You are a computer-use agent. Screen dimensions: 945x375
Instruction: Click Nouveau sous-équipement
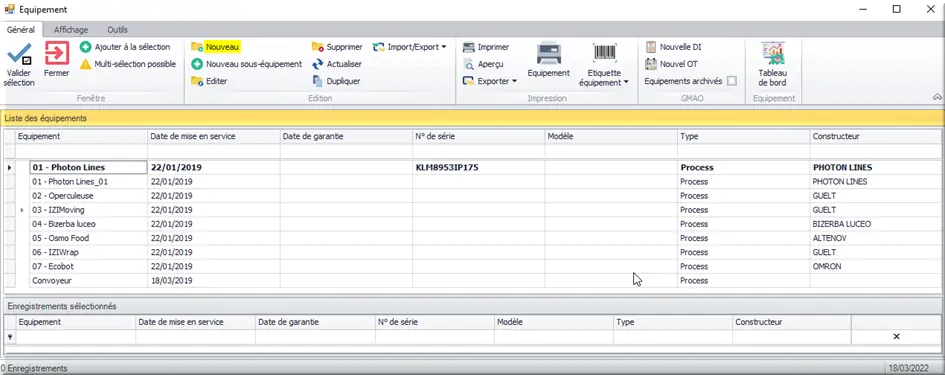246,64
